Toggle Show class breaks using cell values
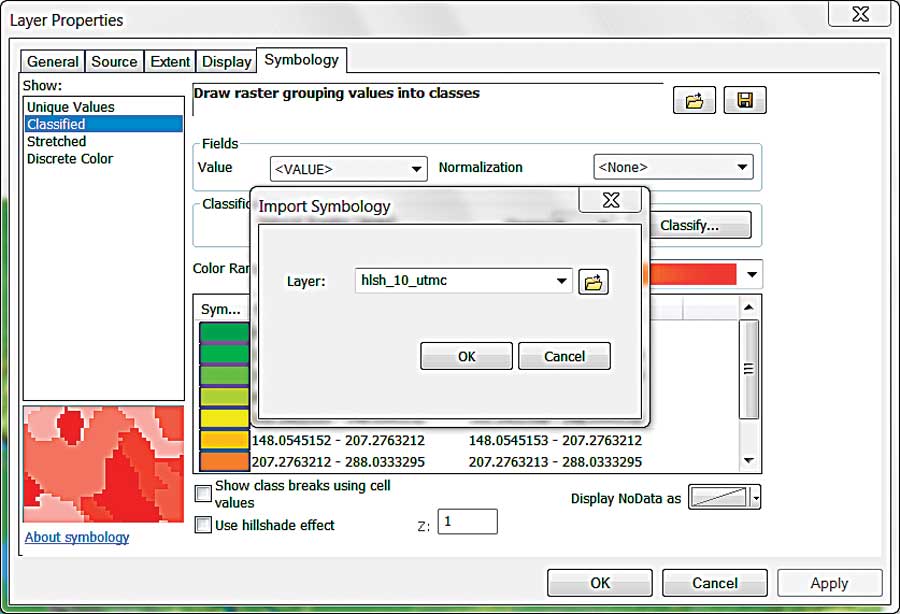This screenshot has width=900, height=614. (x=203, y=493)
